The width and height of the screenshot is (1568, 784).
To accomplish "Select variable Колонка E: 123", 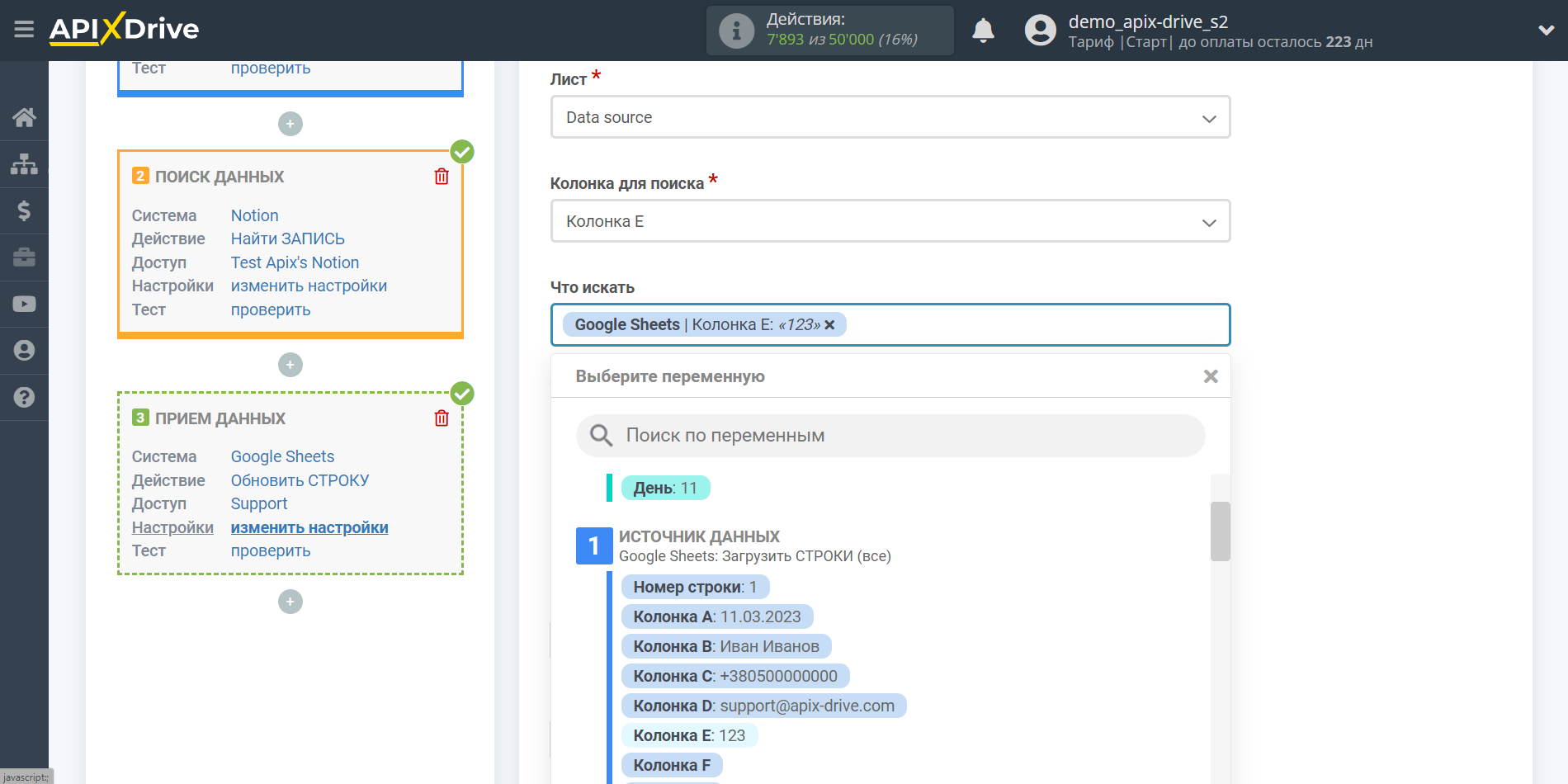I will [x=689, y=735].
